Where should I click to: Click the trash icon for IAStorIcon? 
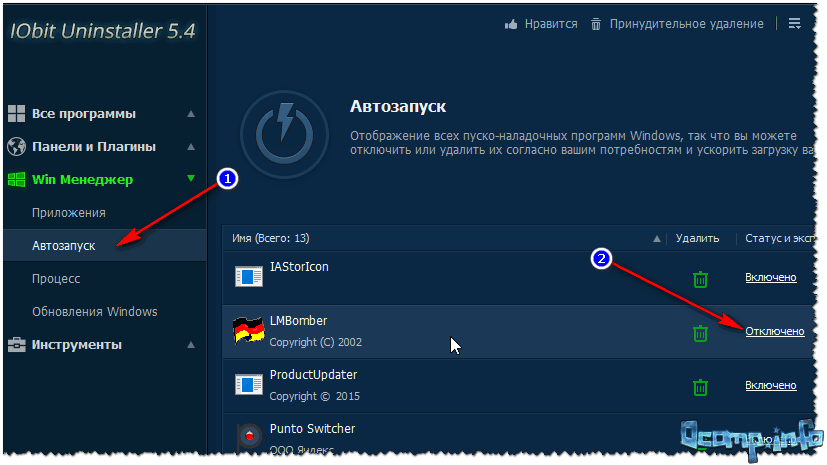pos(701,277)
